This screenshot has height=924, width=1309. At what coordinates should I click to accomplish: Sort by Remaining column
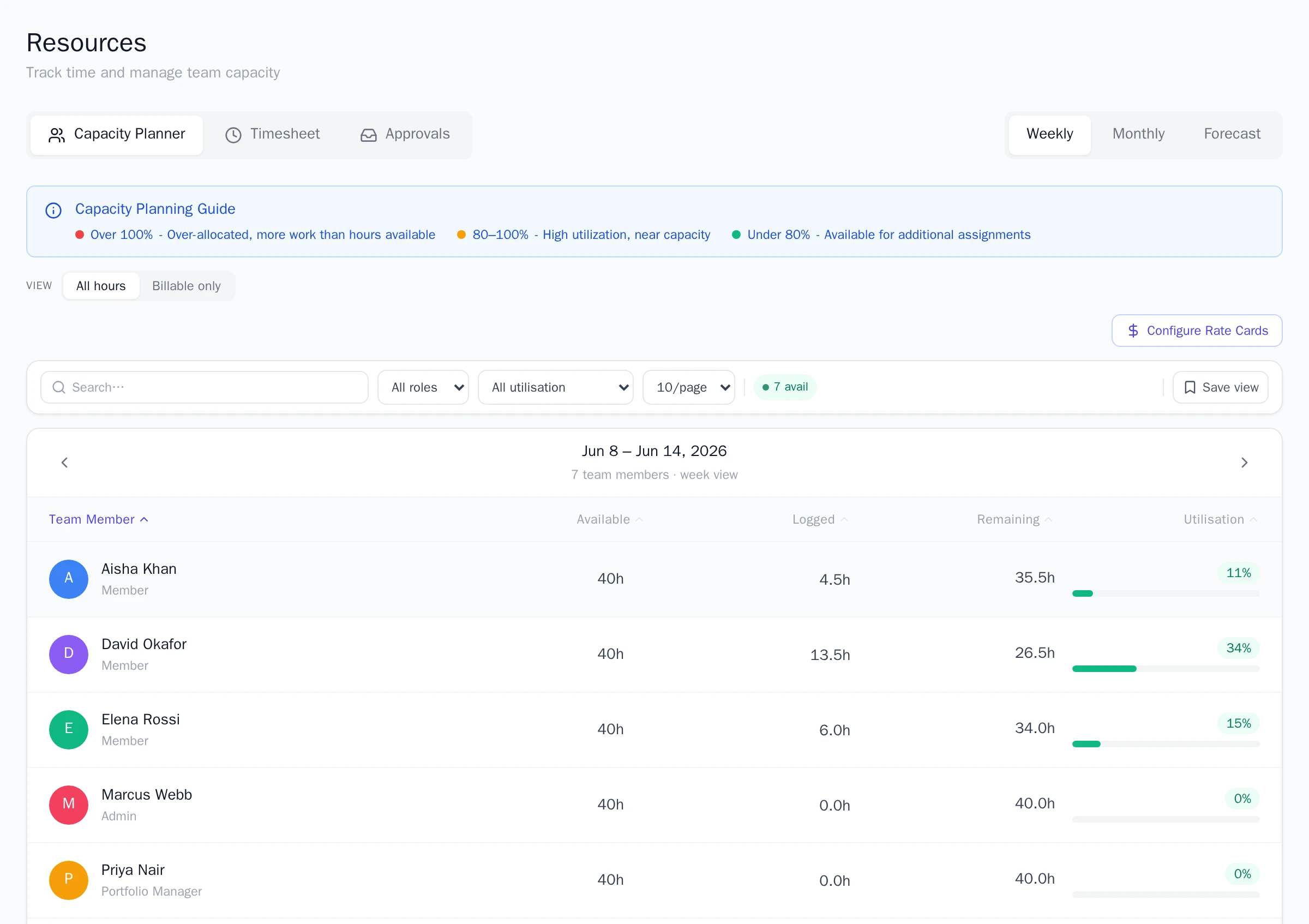(x=1014, y=519)
